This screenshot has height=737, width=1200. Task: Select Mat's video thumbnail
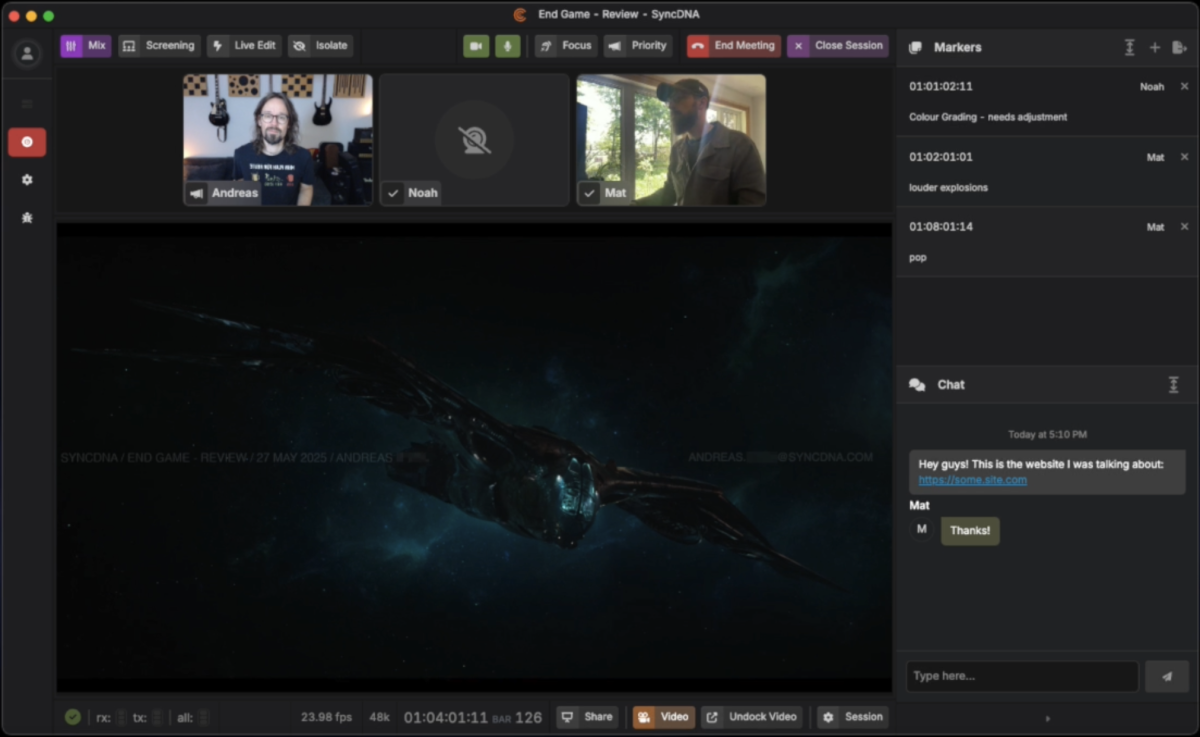tap(671, 140)
